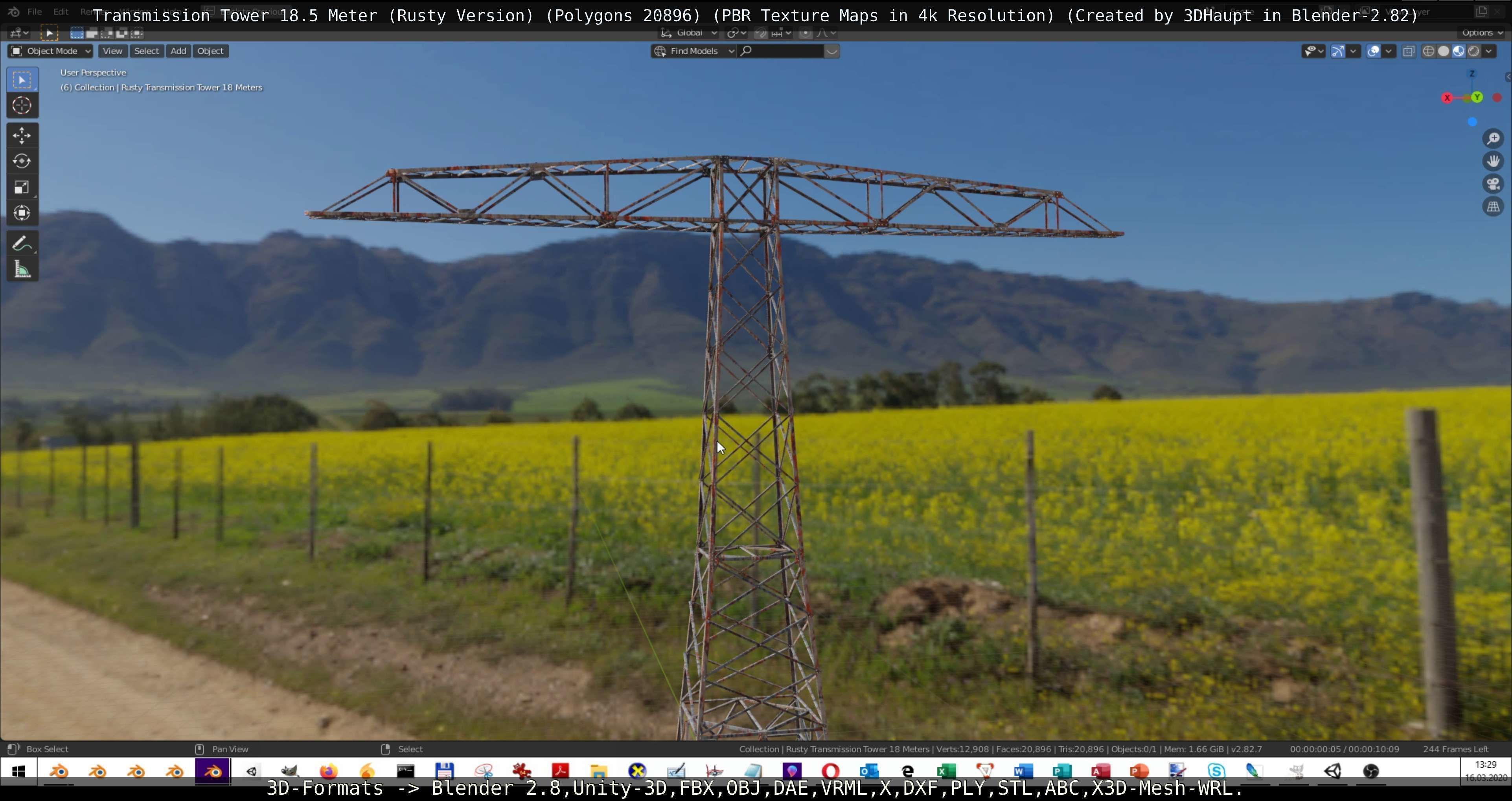
Task: Select the Annotate pencil tool
Action: click(22, 244)
